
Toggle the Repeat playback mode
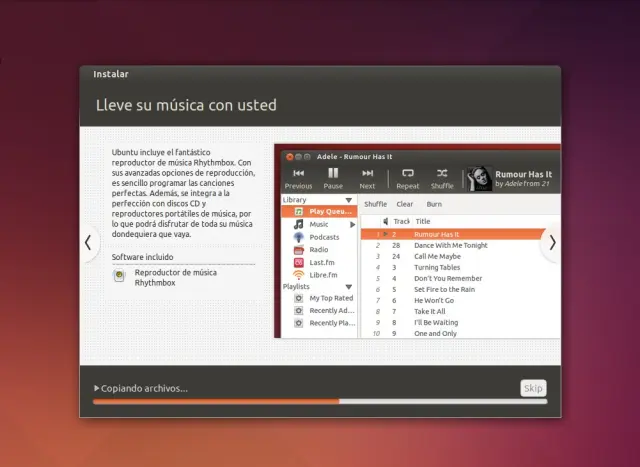pyautogui.click(x=408, y=173)
